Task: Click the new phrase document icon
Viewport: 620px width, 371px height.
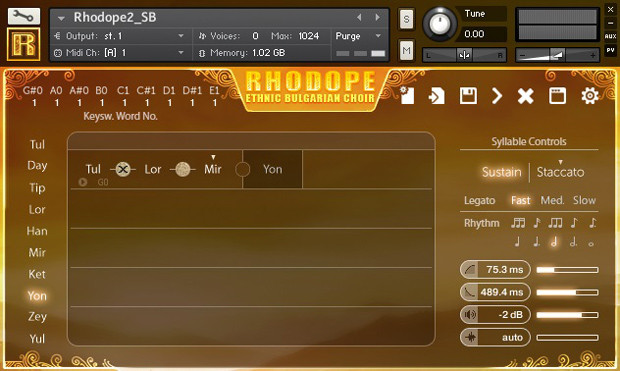Action: pyautogui.click(x=407, y=96)
